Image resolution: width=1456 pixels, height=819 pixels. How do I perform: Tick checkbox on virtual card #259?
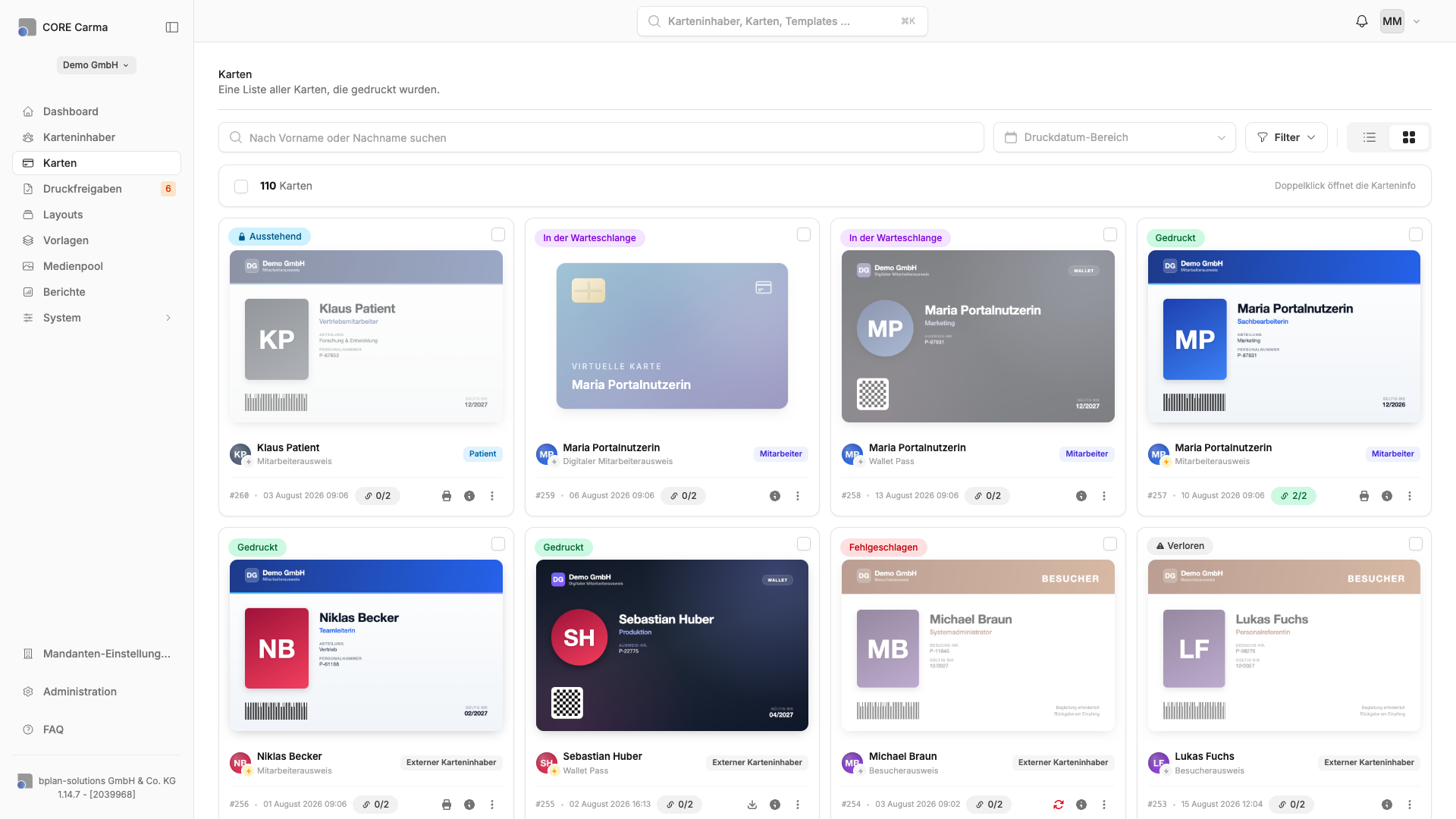point(804,234)
